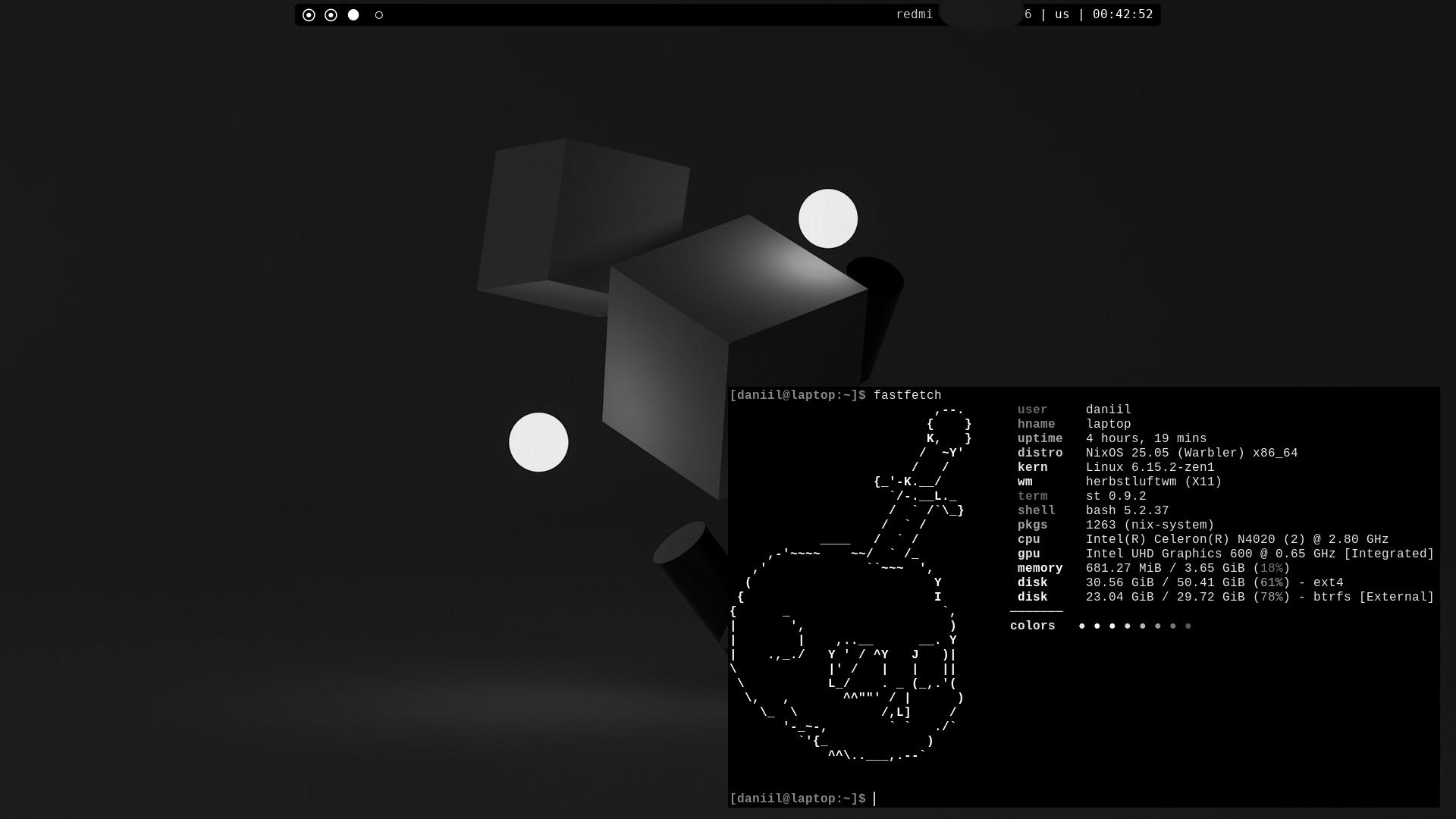Switch to the first workspace tag
The image size is (1456, 819).
coord(309,15)
